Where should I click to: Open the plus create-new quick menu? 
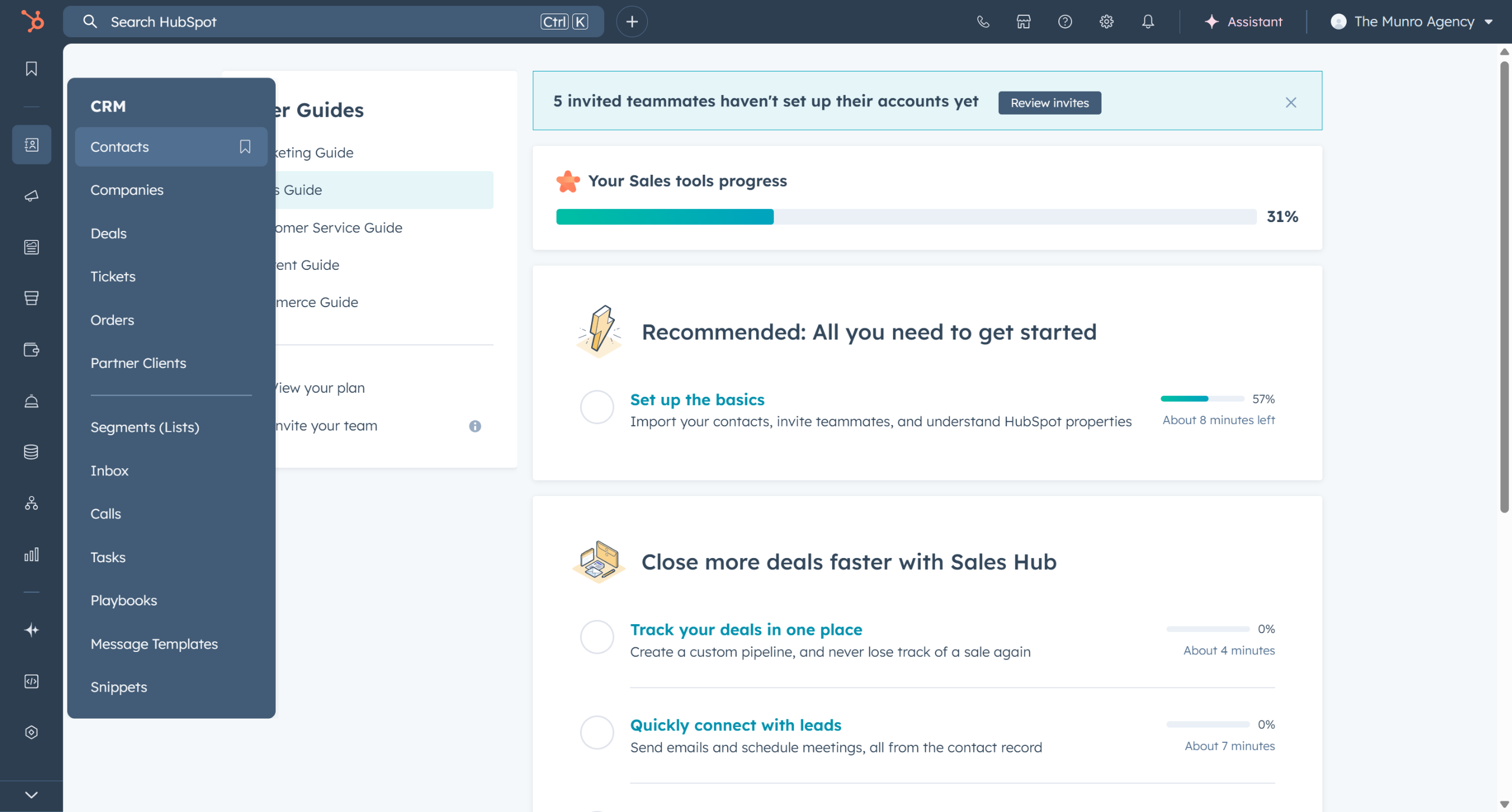pos(632,22)
